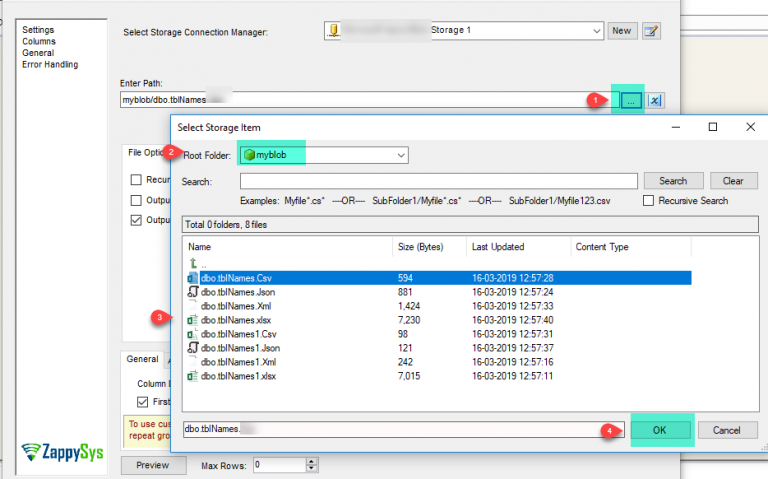The image size is (768, 479).
Task: Click the dbo.tblNames1.Json file icon
Action: (x=193, y=348)
